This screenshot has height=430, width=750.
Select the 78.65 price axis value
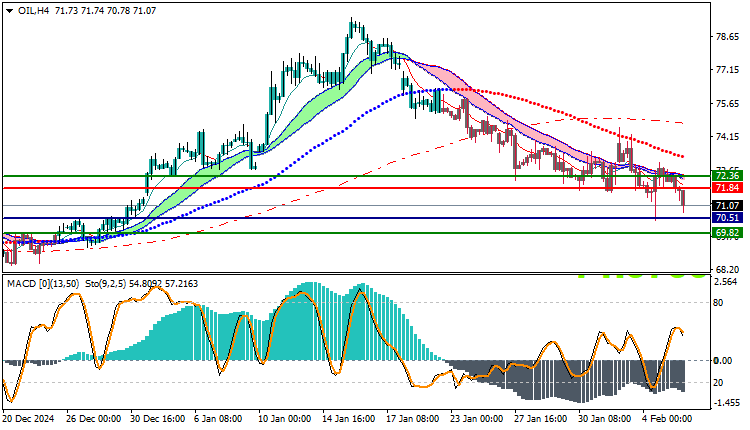727,37
